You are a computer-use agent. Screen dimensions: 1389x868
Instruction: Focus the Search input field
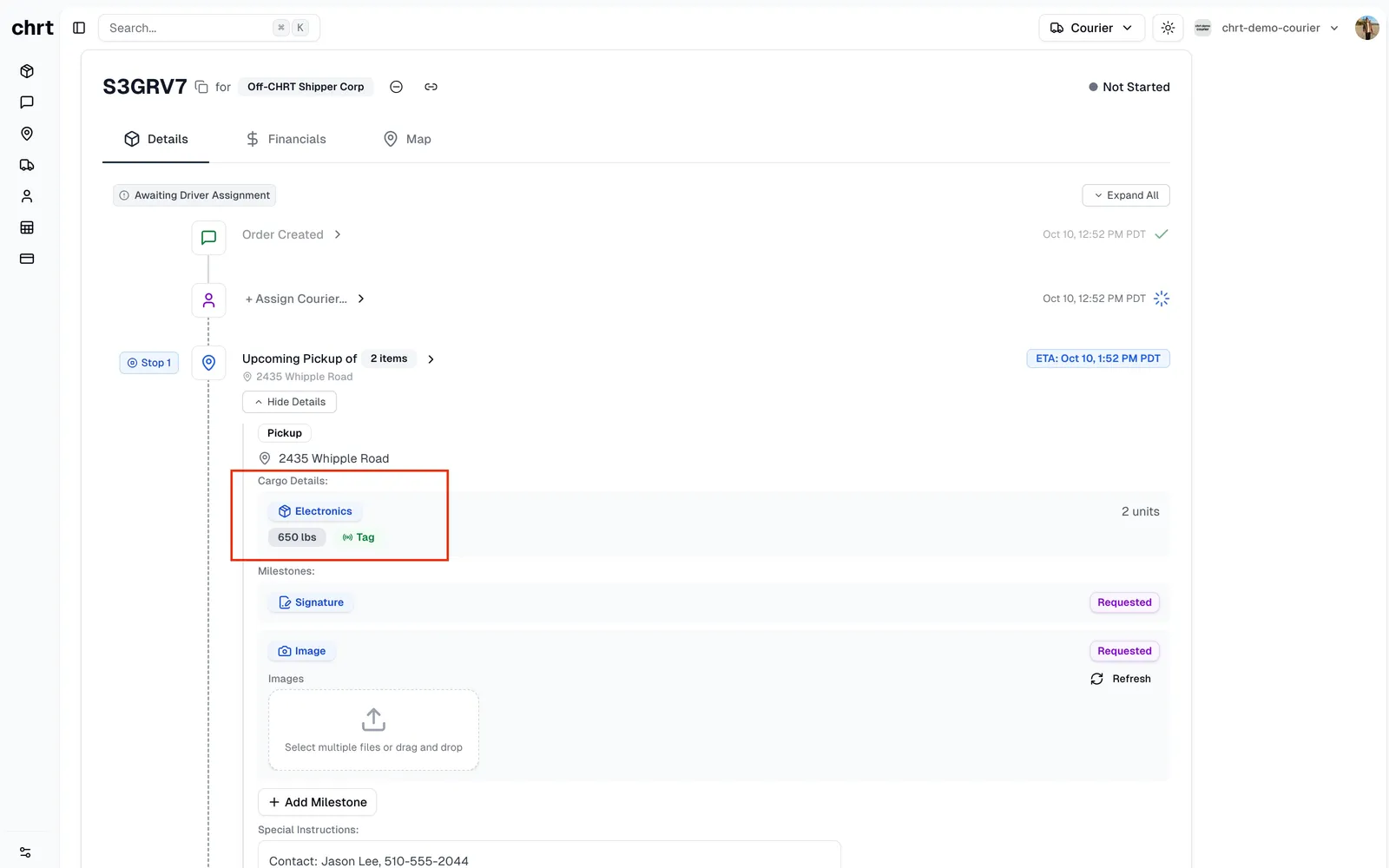tap(209, 28)
